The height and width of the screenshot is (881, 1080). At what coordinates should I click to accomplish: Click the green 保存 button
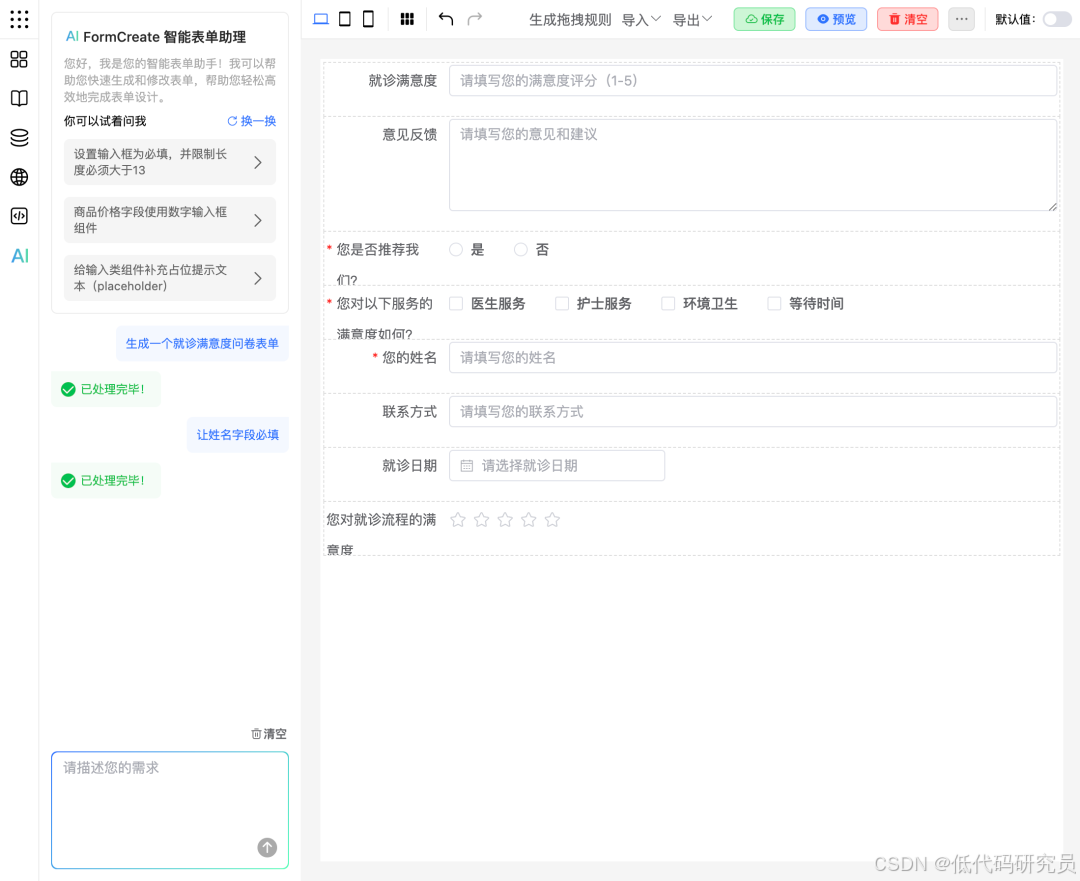point(765,19)
